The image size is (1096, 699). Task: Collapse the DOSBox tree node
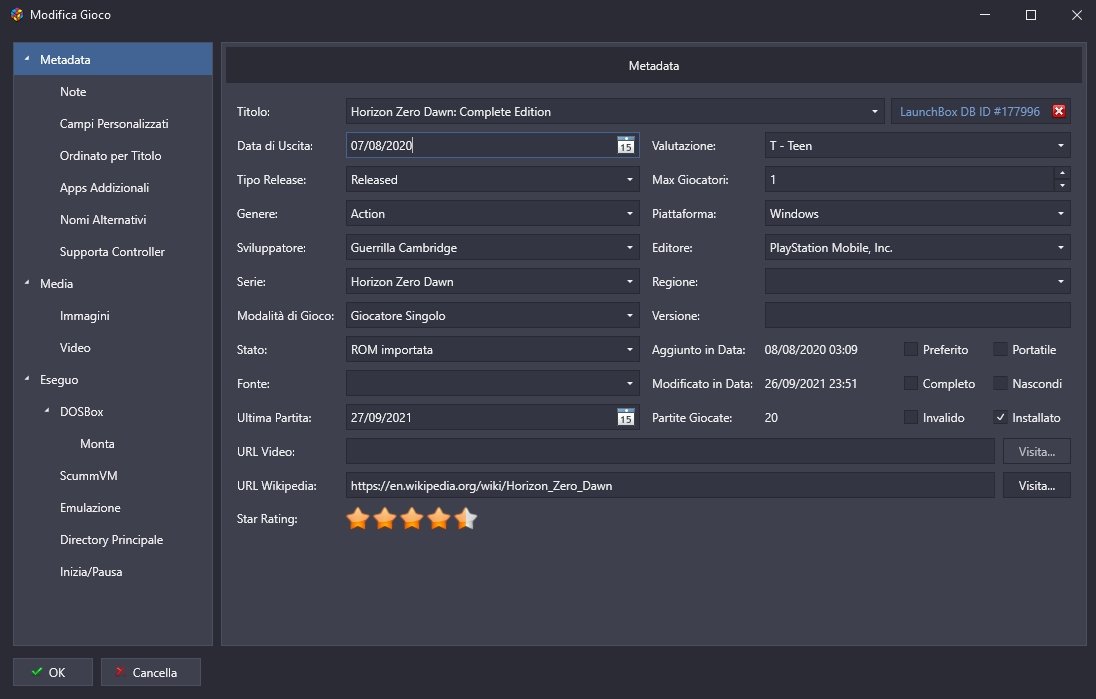(x=47, y=411)
